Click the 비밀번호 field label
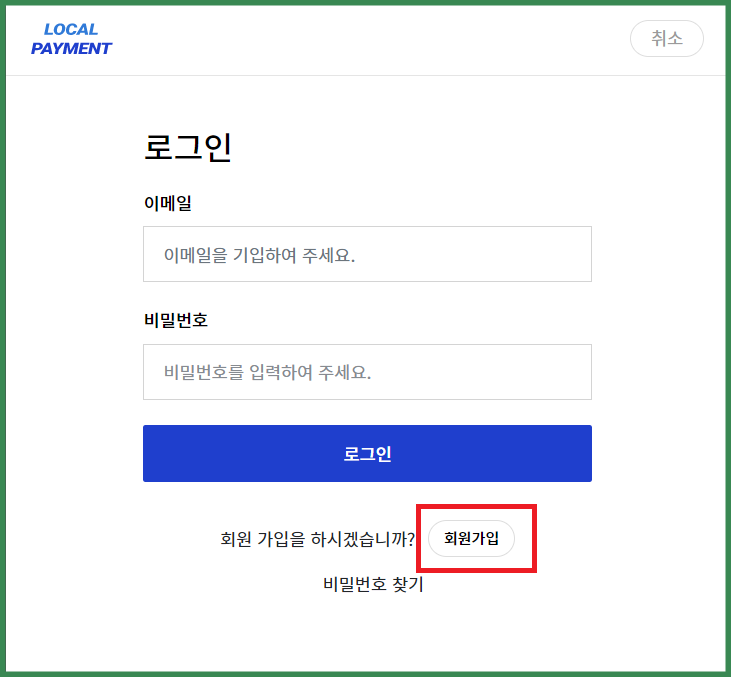The width and height of the screenshot is (731, 677). click(176, 320)
